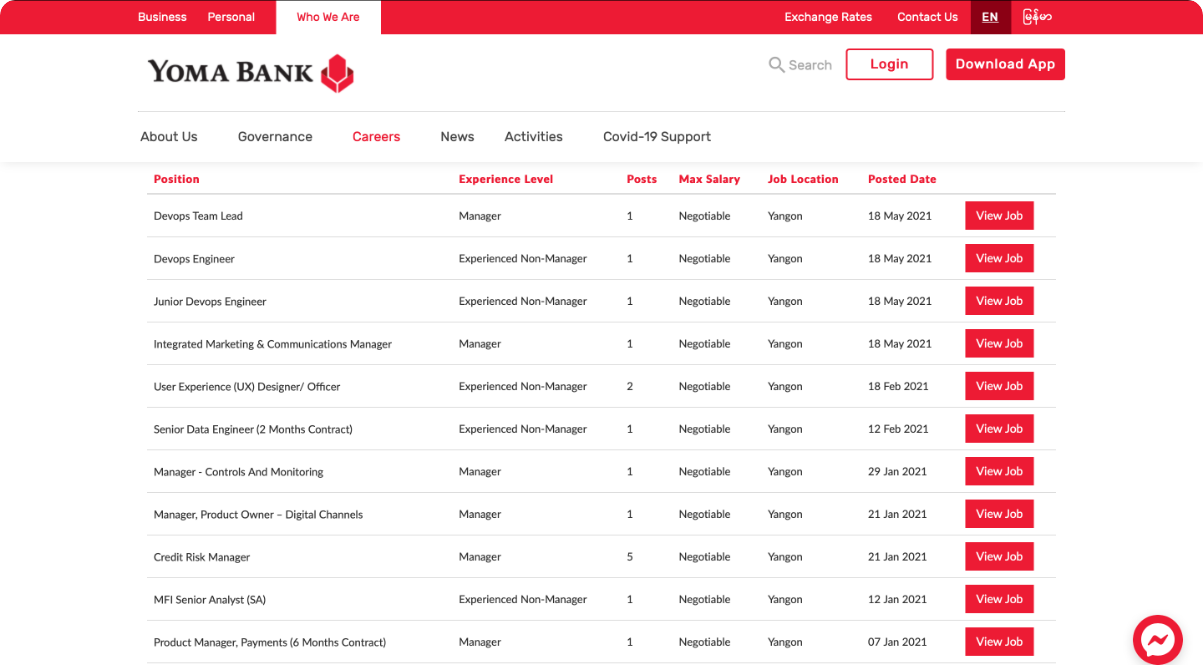Open the Messenger chat bubble
Image resolution: width=1203 pixels, height=665 pixels.
click(x=1157, y=640)
